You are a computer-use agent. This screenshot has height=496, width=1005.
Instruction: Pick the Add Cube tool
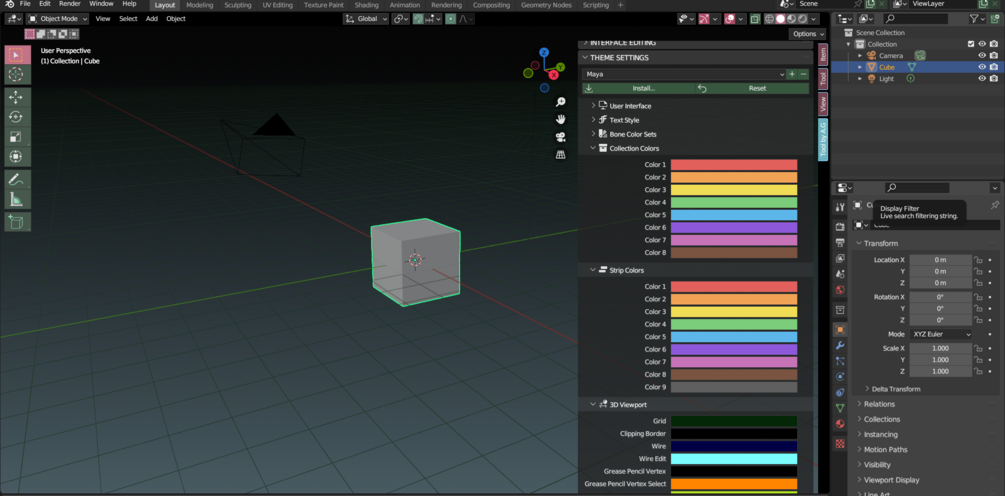[x=17, y=222]
